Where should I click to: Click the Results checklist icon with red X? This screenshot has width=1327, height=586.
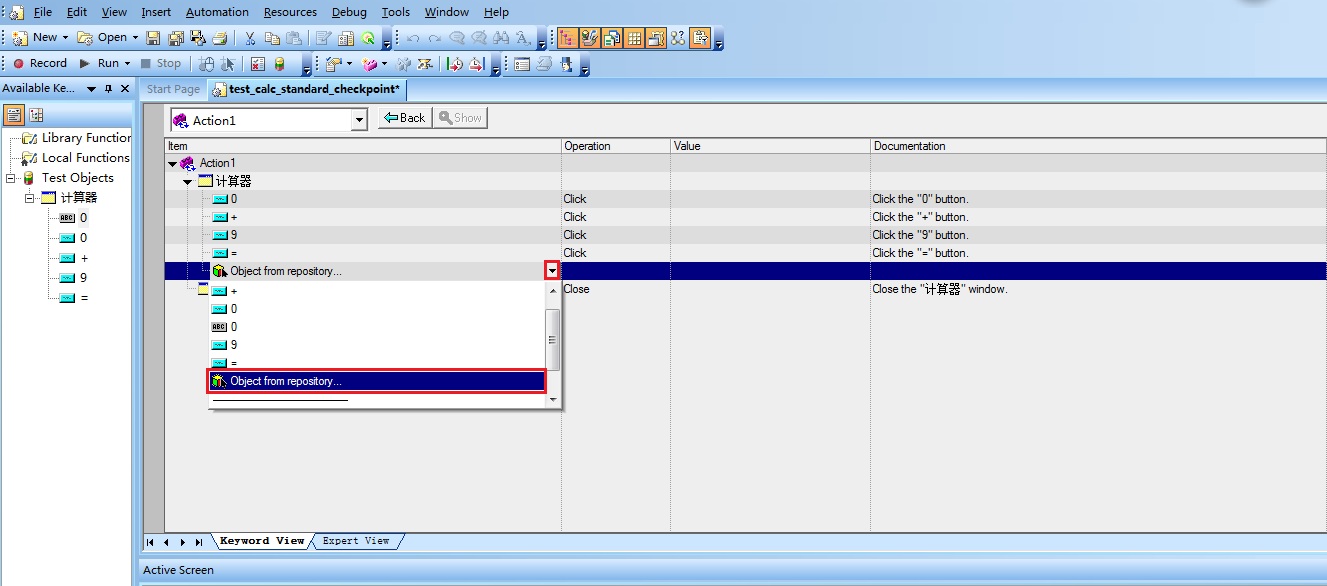(257, 64)
